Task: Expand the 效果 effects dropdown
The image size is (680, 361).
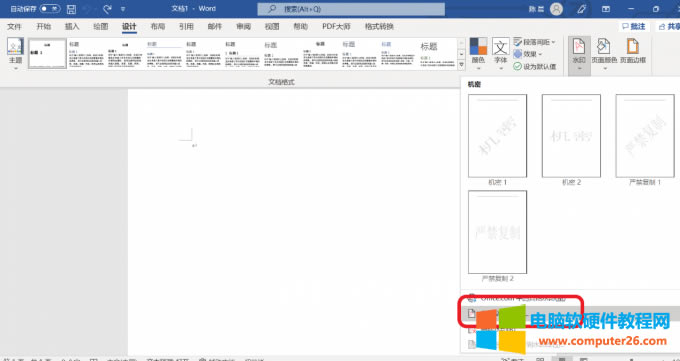Action: (528, 54)
